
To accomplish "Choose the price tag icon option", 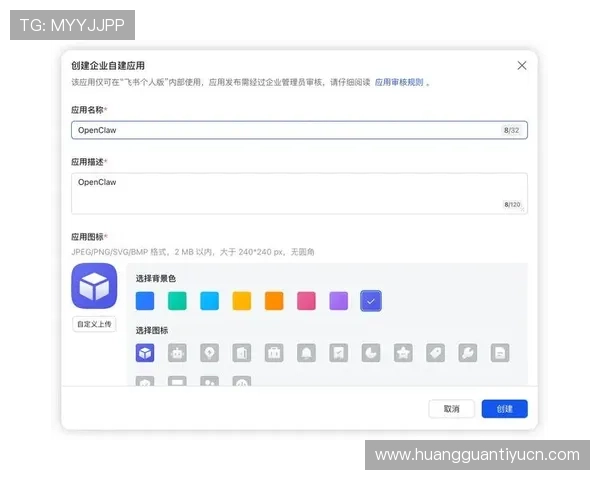I will [435, 353].
